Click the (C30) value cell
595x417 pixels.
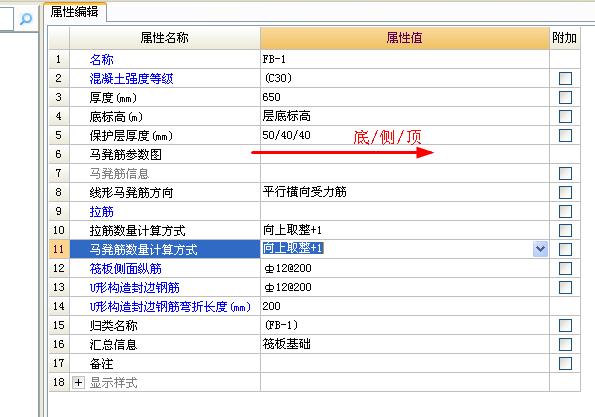point(405,78)
